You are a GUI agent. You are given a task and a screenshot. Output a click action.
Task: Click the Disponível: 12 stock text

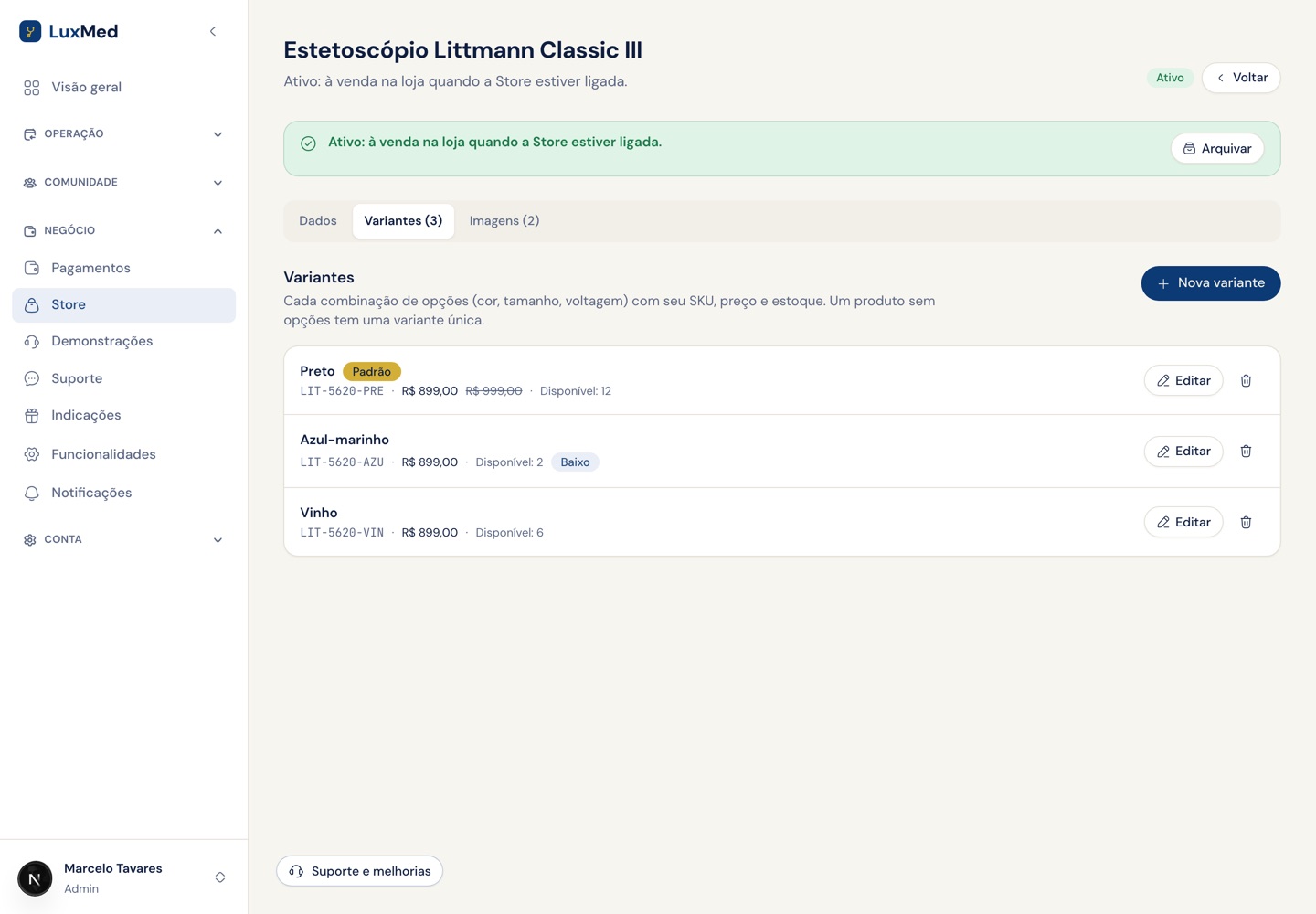[x=576, y=391]
